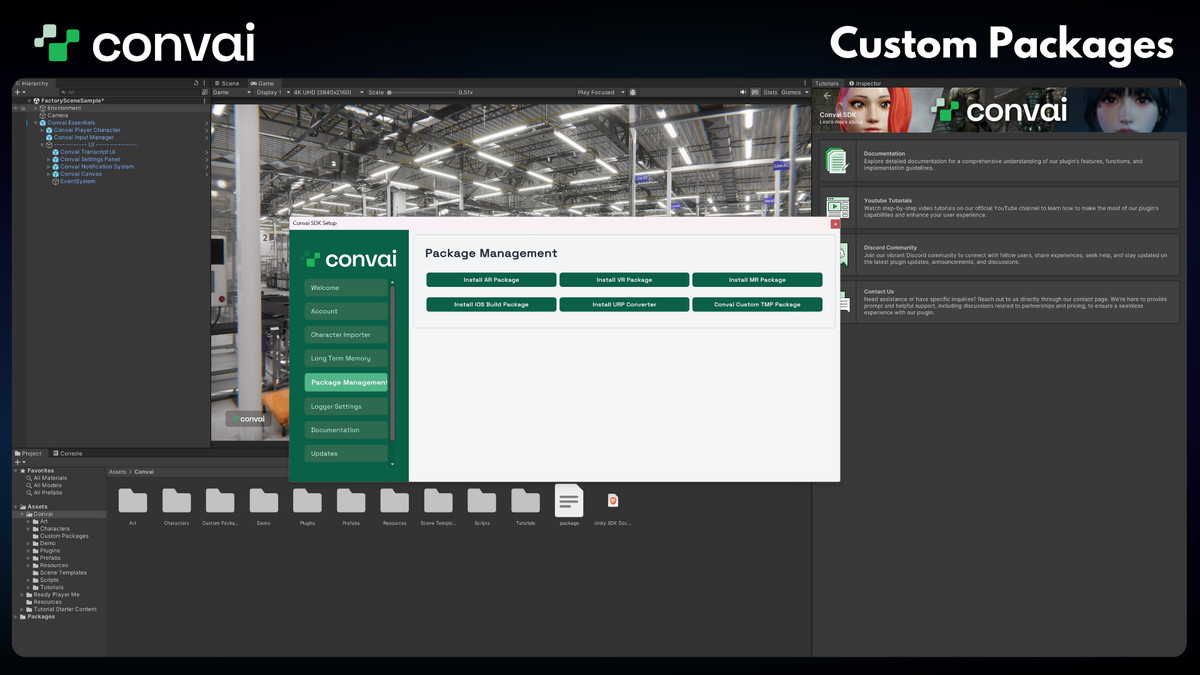Switch to the Scene tab
This screenshot has height=675, width=1200.
tap(228, 84)
